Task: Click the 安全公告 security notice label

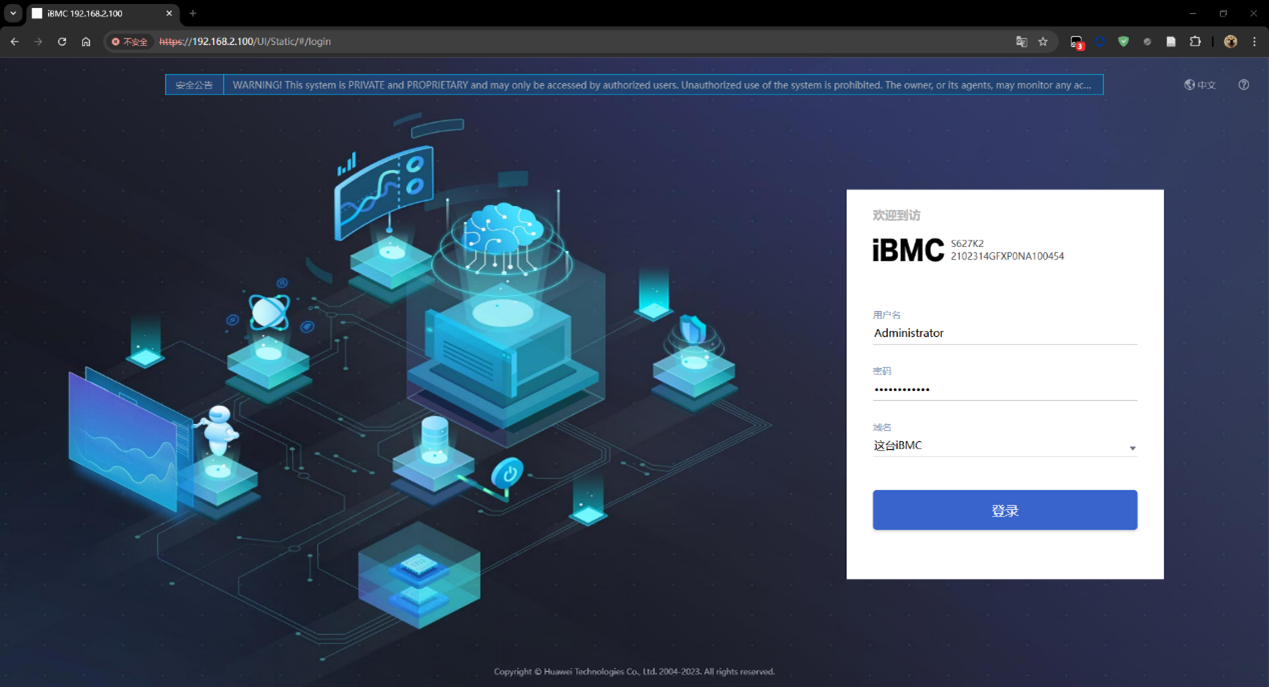Action: click(194, 85)
